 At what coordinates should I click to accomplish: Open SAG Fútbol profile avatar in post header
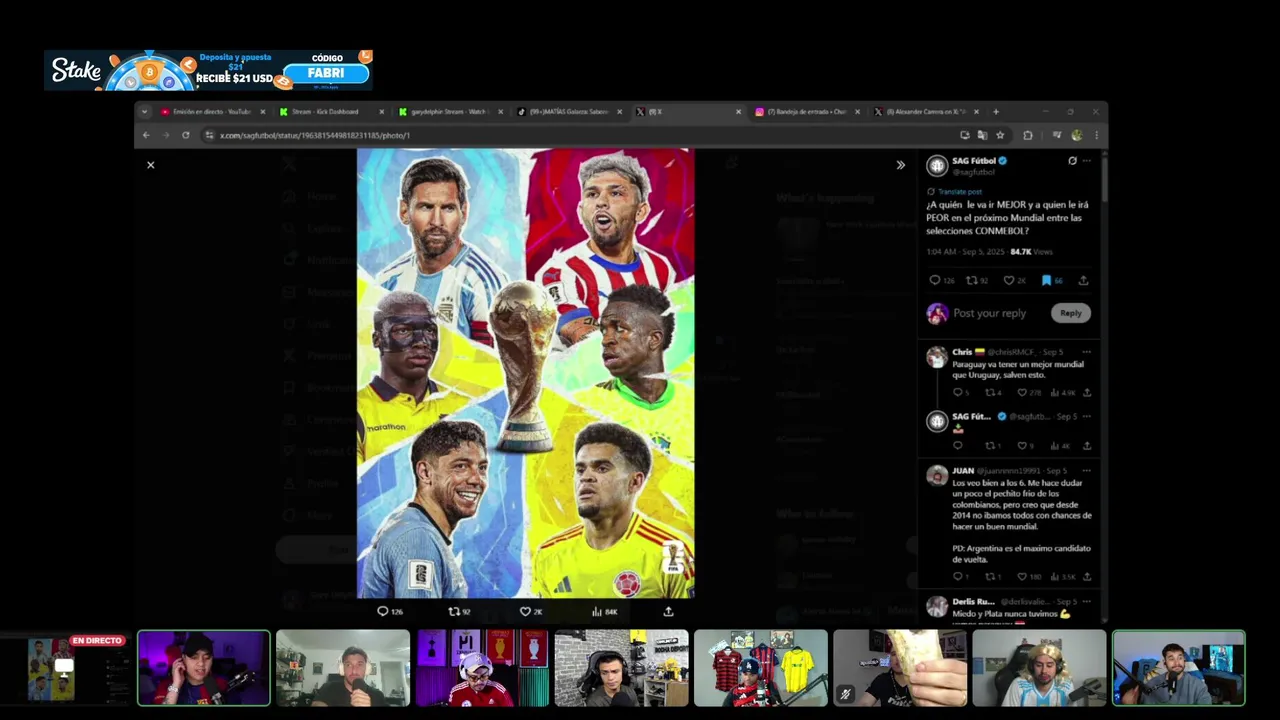(937, 166)
